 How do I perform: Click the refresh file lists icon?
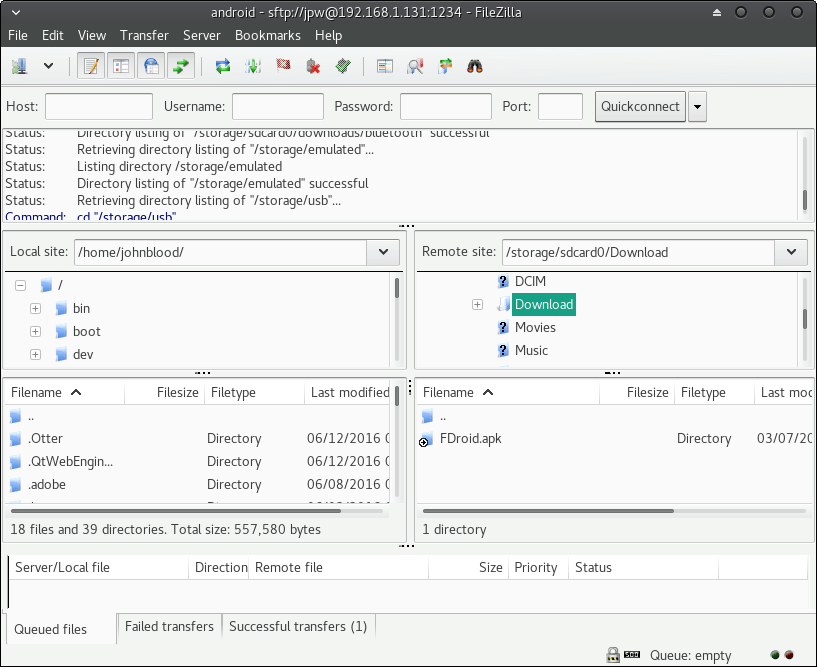223,67
